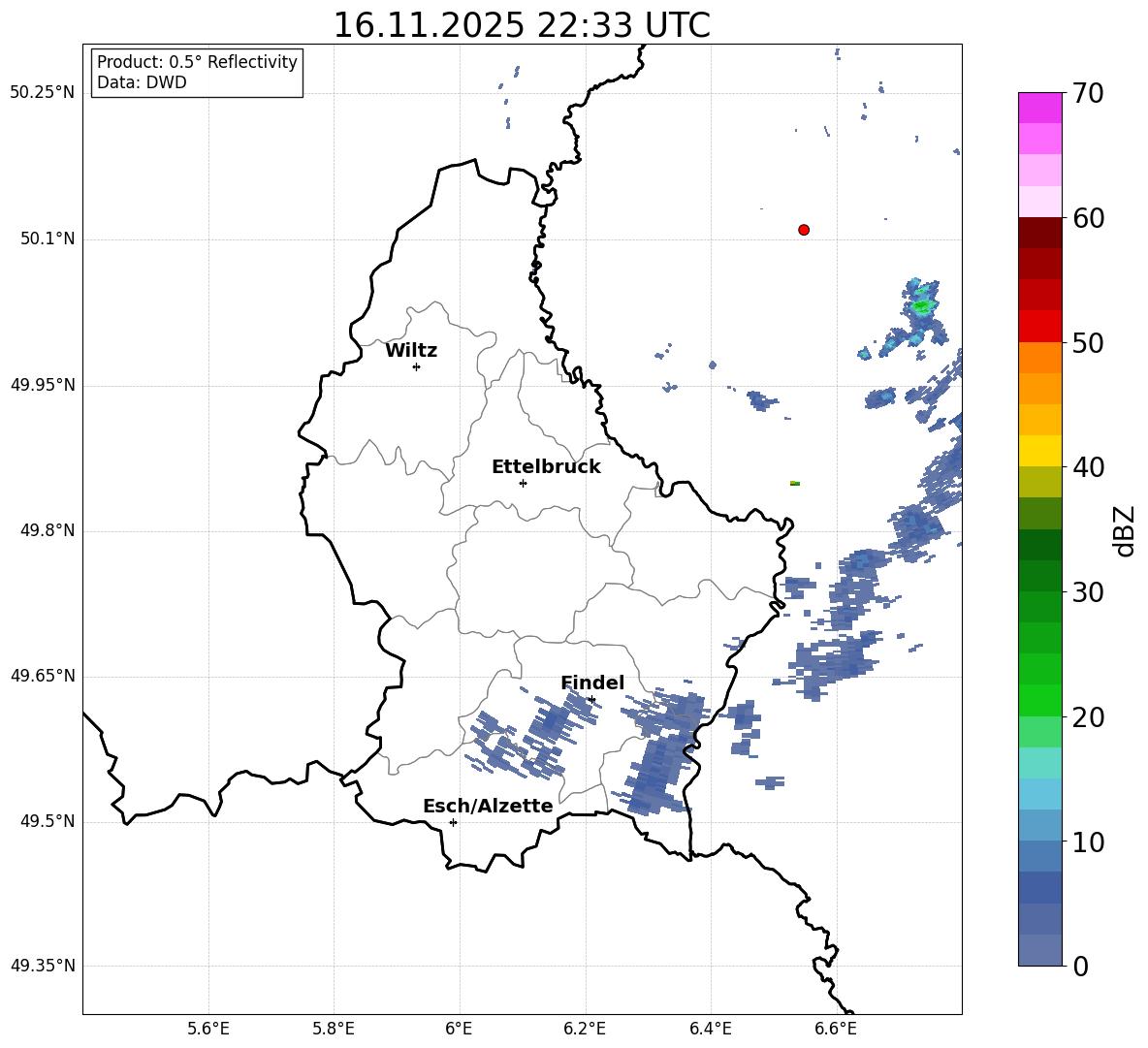Click the colorbar tick value 10
The height and width of the screenshot is (1048, 1148).
(1088, 842)
